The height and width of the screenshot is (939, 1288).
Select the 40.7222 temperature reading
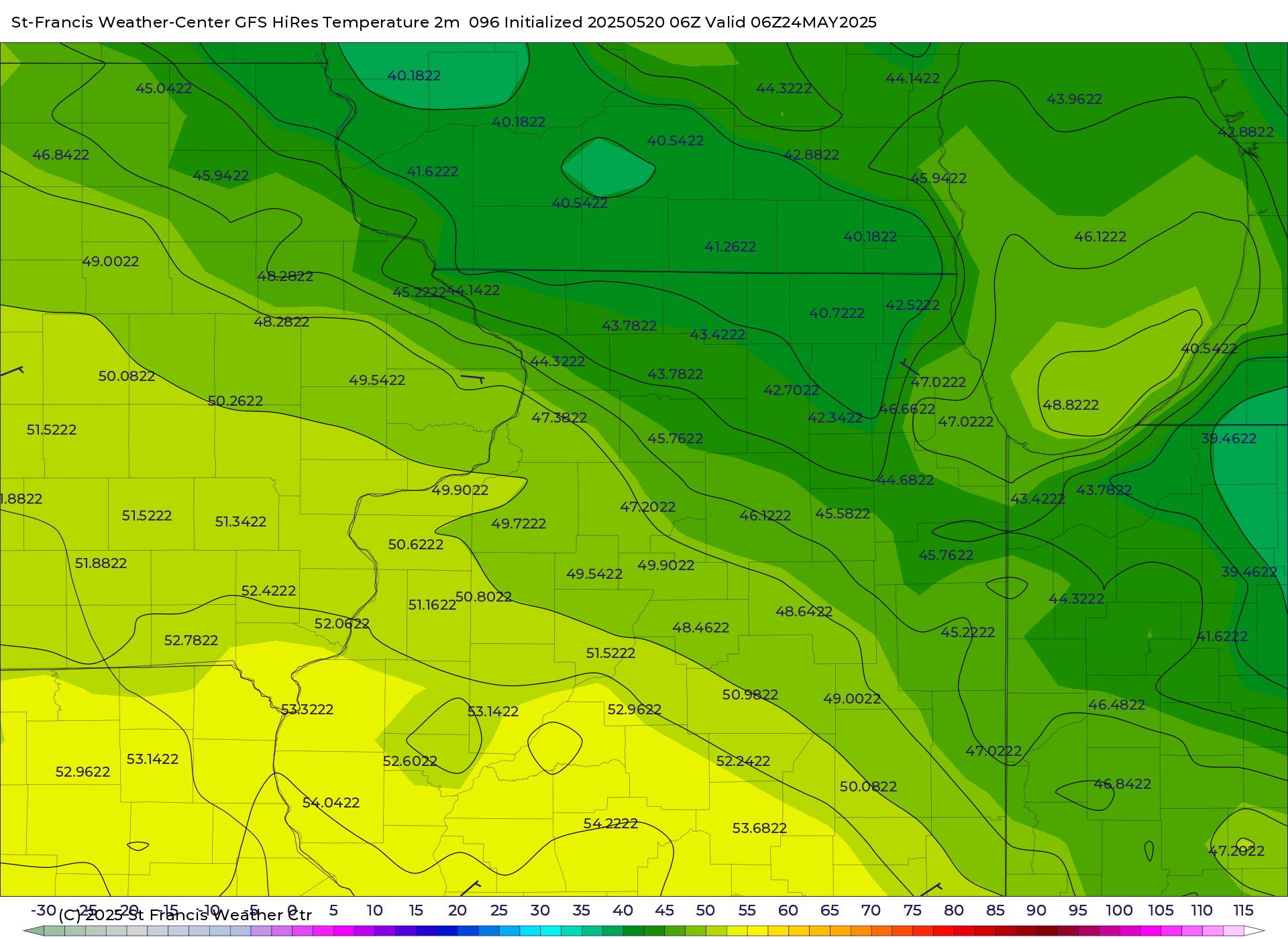(837, 313)
